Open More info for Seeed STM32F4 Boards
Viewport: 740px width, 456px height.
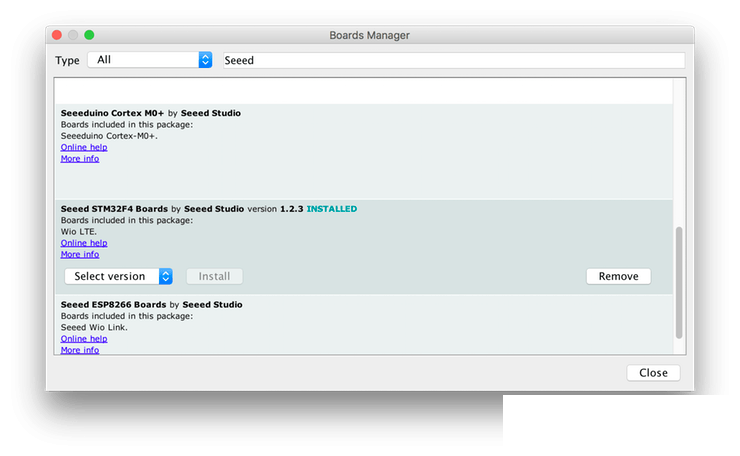[80, 254]
